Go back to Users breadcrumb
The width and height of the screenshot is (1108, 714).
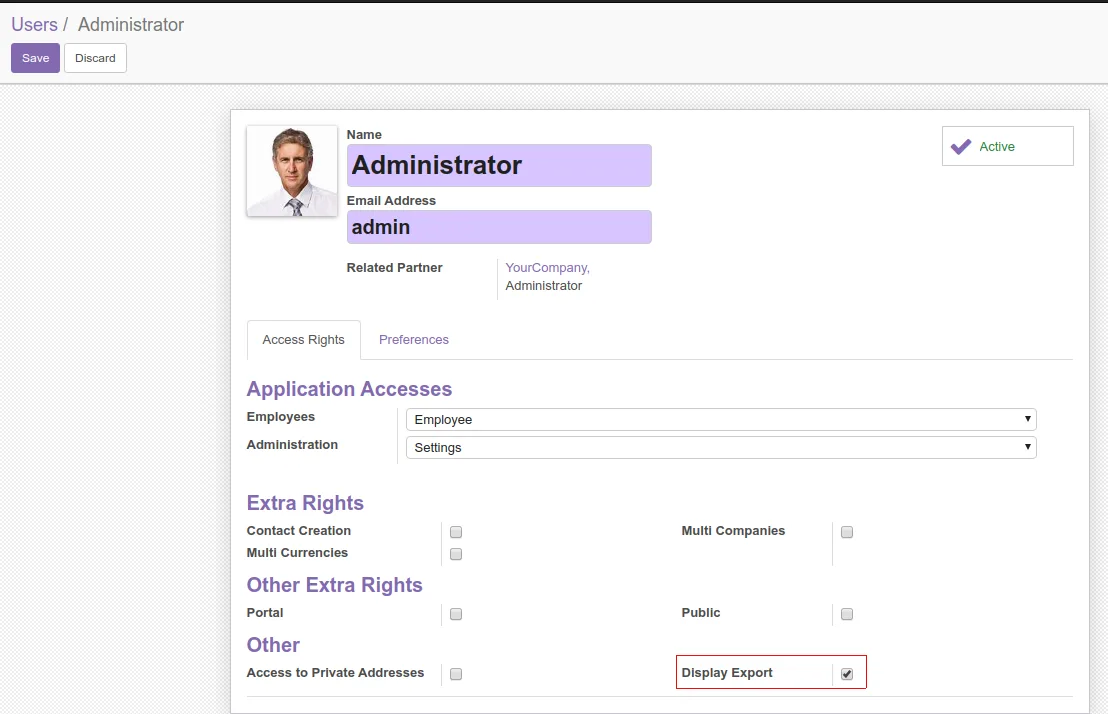point(34,25)
